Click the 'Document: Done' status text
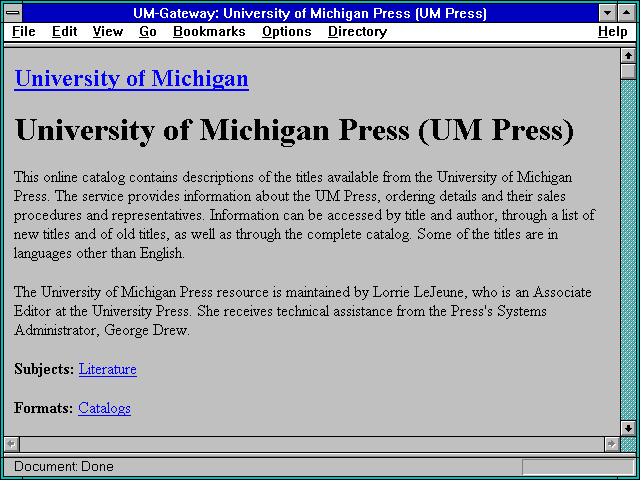The width and height of the screenshot is (640, 480). click(64, 467)
